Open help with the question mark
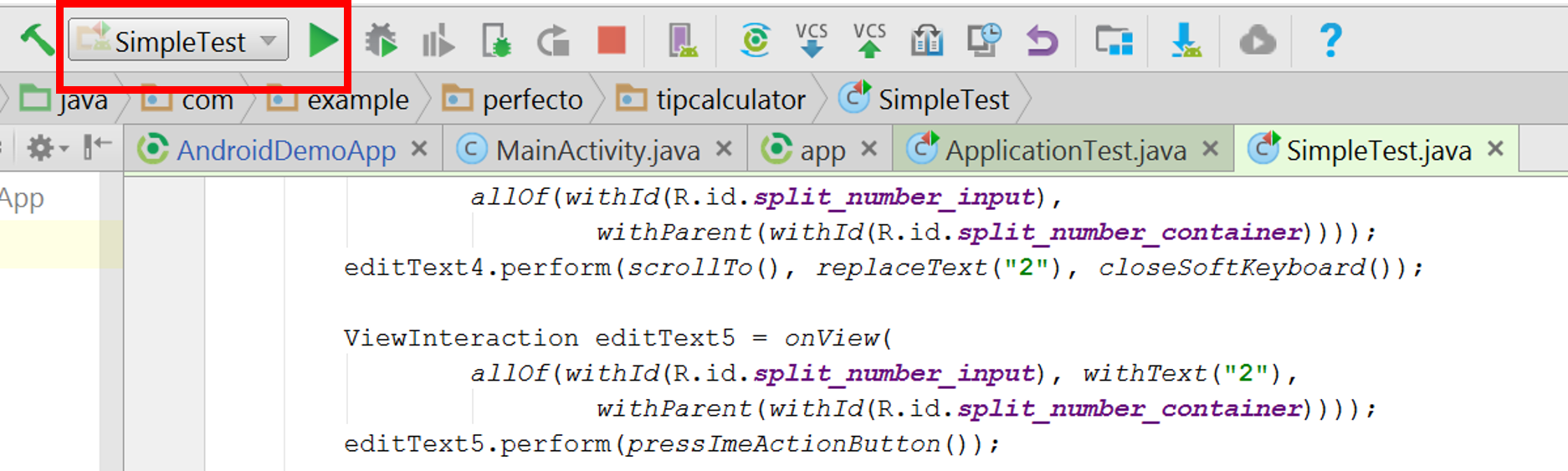1568x471 pixels. pos(1330,40)
